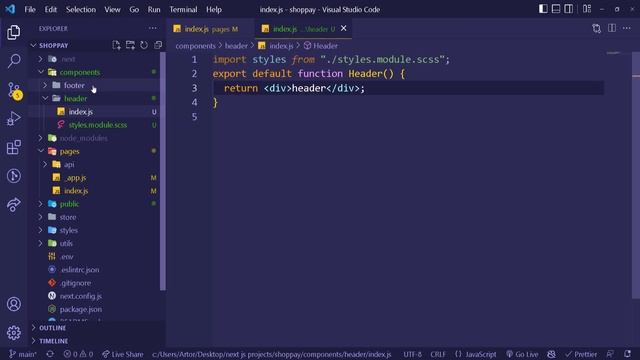Collapse the components folder

[x=41, y=72]
